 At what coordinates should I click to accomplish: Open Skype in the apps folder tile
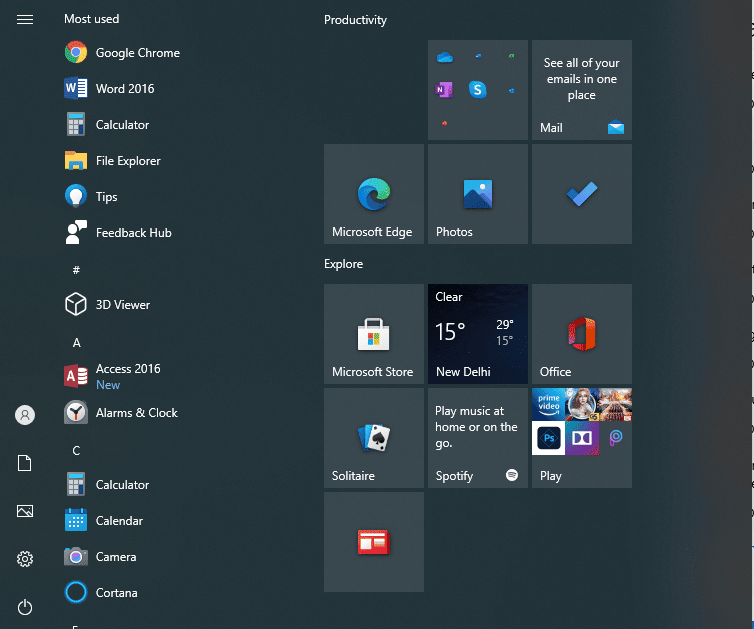pos(478,89)
